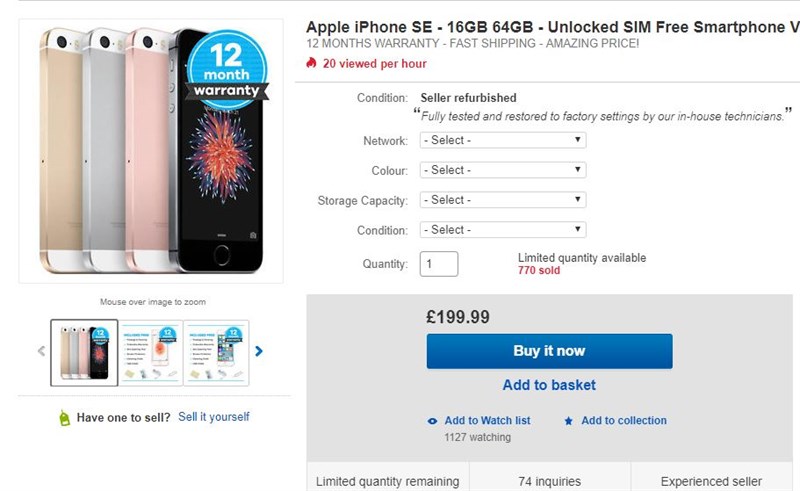Click the Add to Watch list link
800x491 pixels.
(487, 421)
